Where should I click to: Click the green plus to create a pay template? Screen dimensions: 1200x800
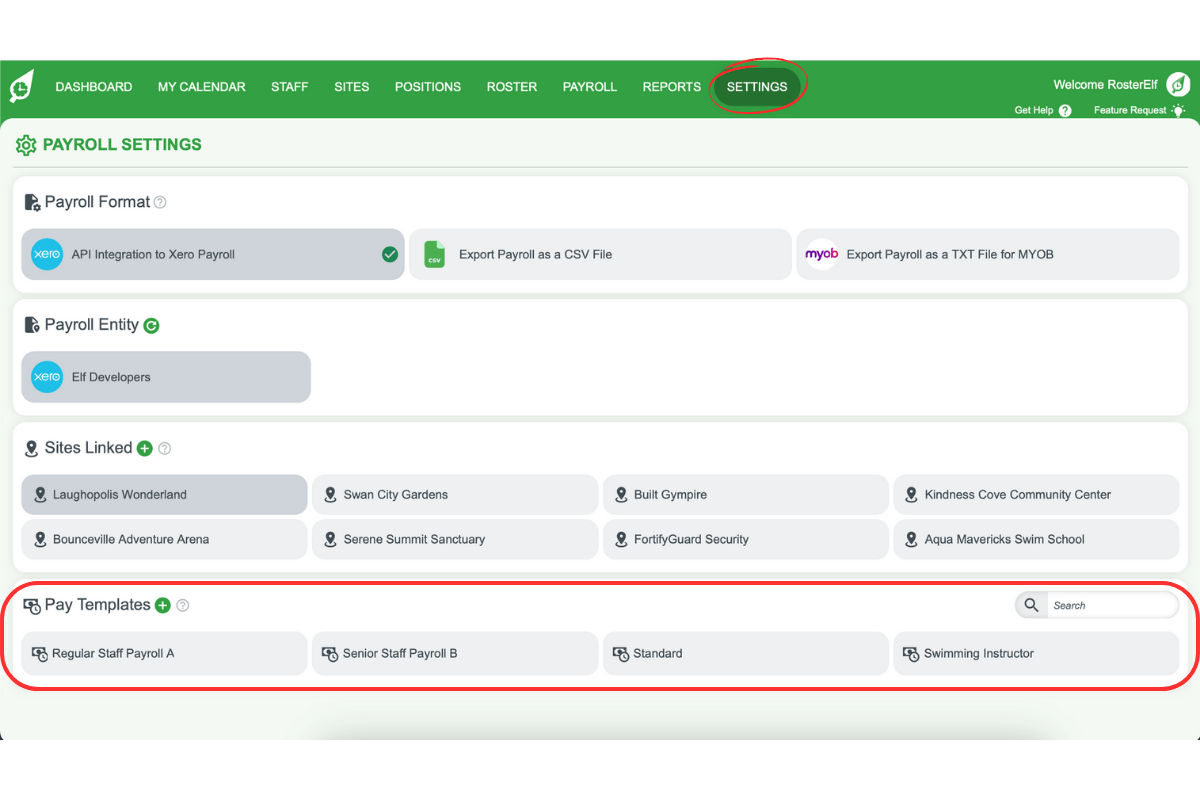point(162,605)
